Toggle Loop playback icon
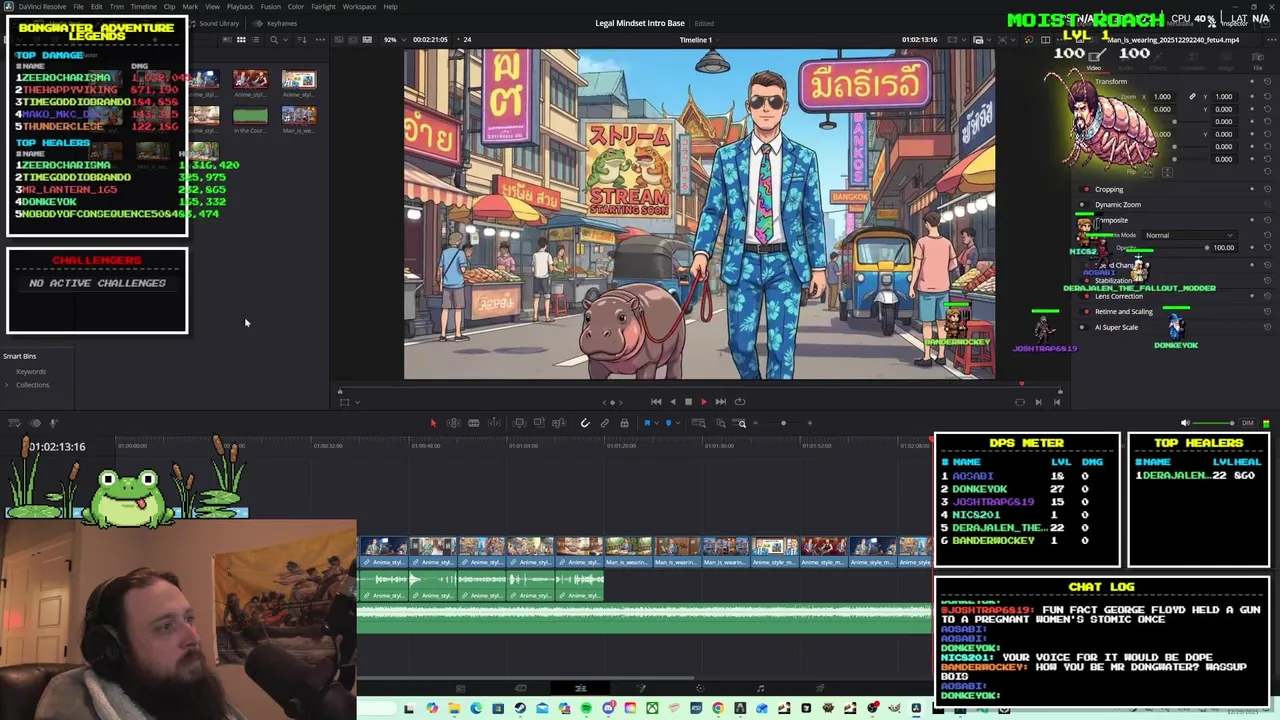 coord(740,402)
